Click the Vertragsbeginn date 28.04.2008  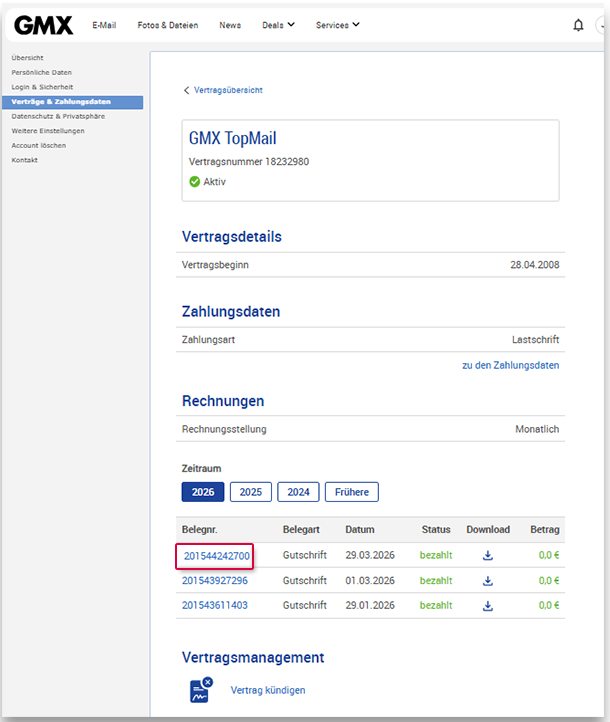pyautogui.click(x=534, y=265)
